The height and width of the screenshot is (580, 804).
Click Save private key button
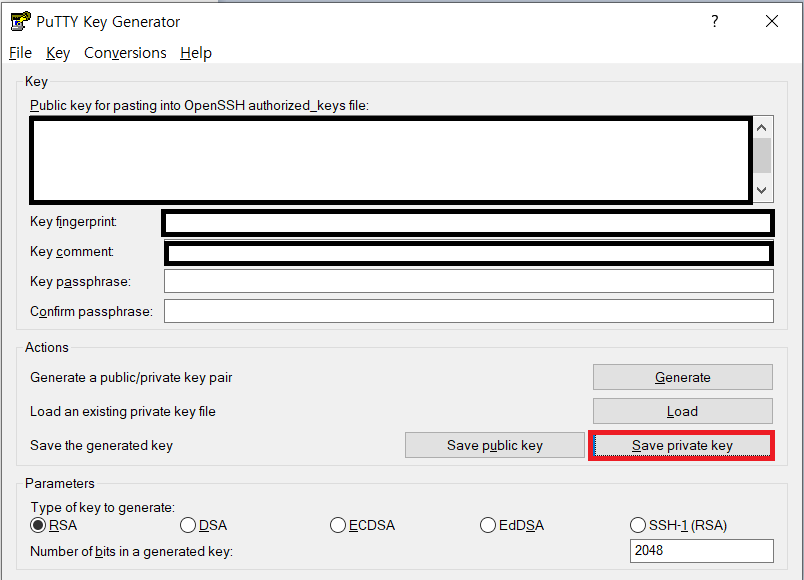coord(682,445)
